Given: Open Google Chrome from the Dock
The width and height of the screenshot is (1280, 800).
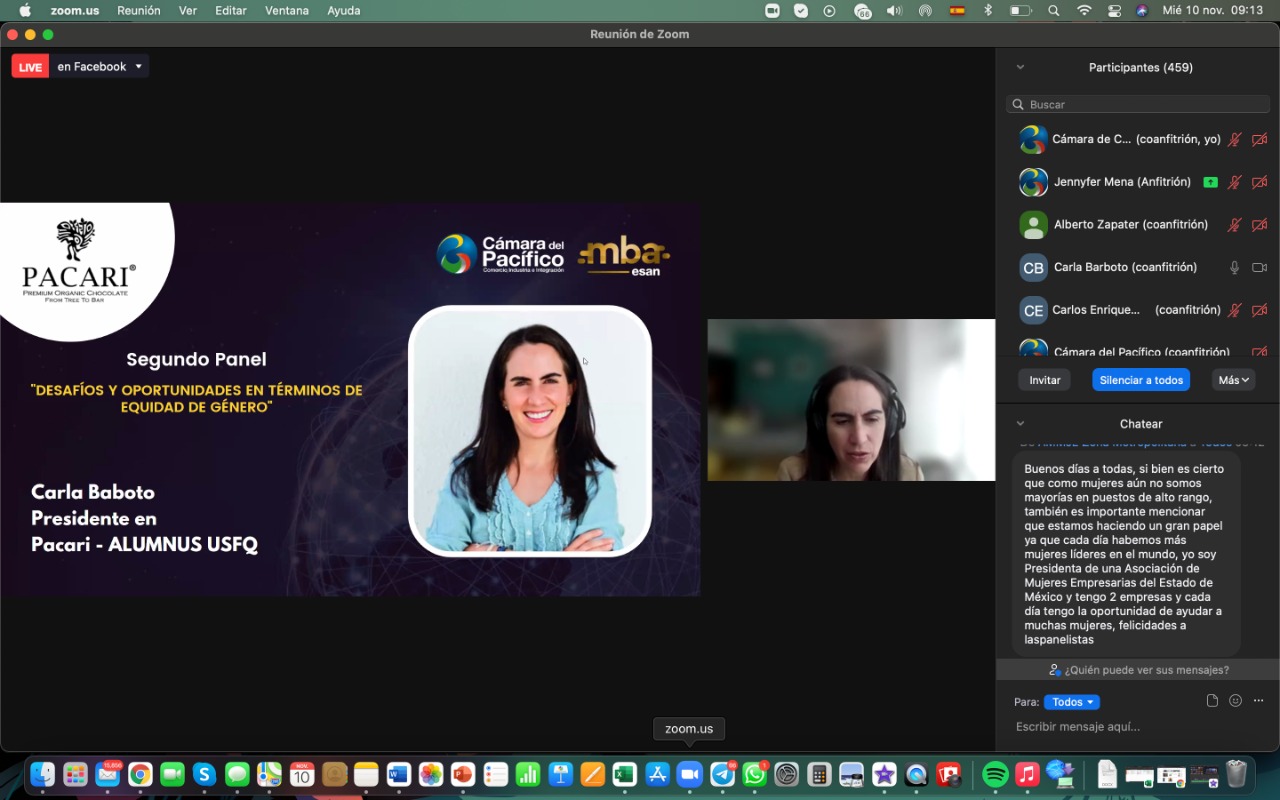Looking at the screenshot, I should tap(140, 774).
